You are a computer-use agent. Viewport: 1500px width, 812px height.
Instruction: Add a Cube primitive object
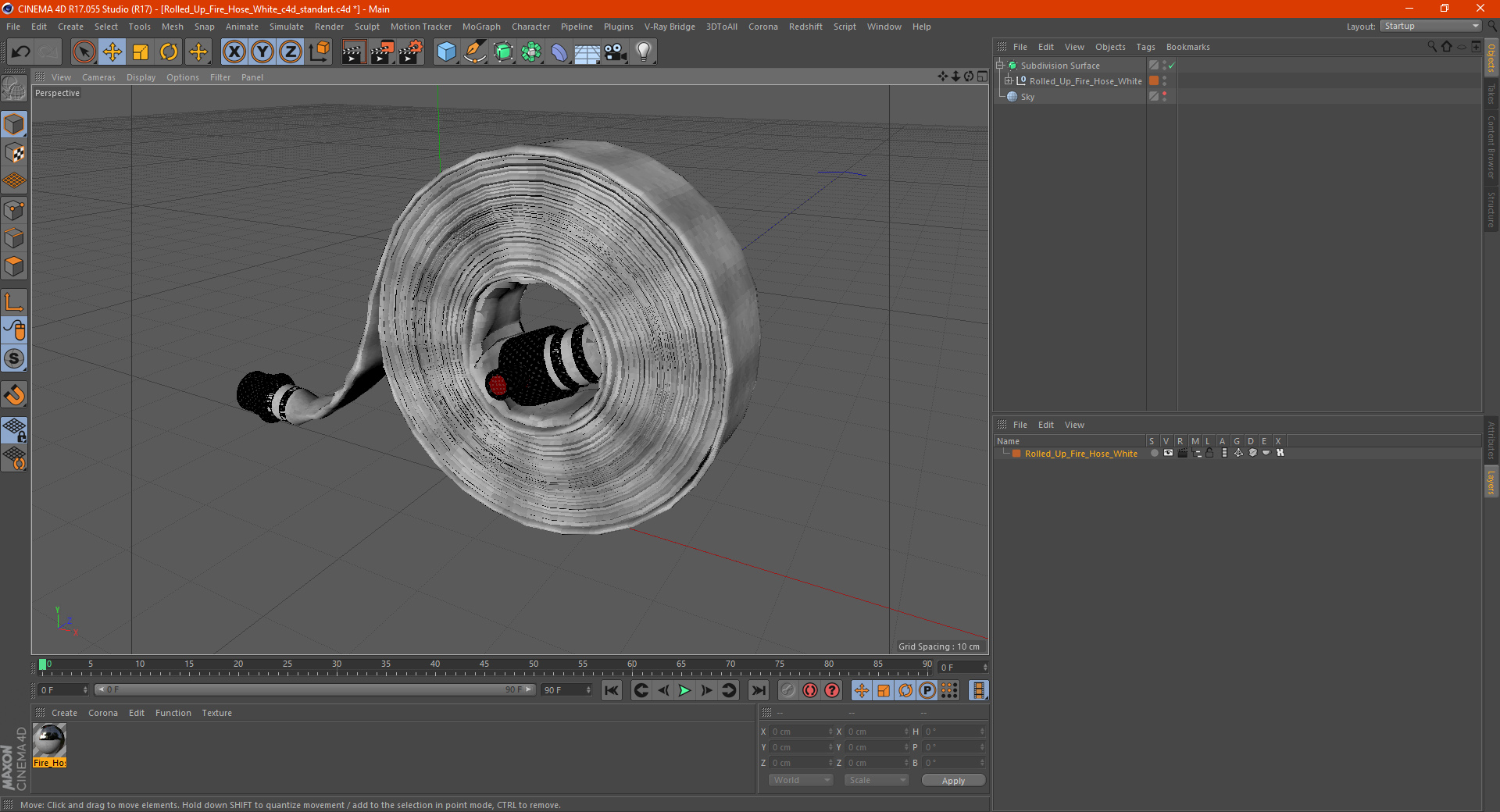point(446,52)
